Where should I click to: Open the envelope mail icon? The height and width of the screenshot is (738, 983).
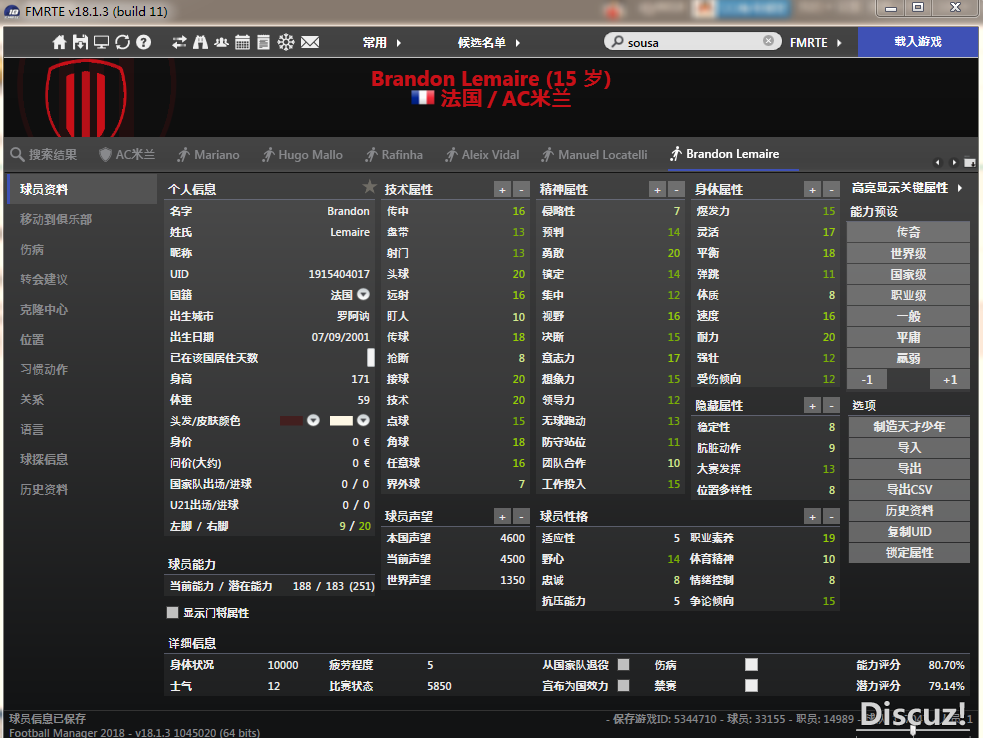[x=310, y=42]
